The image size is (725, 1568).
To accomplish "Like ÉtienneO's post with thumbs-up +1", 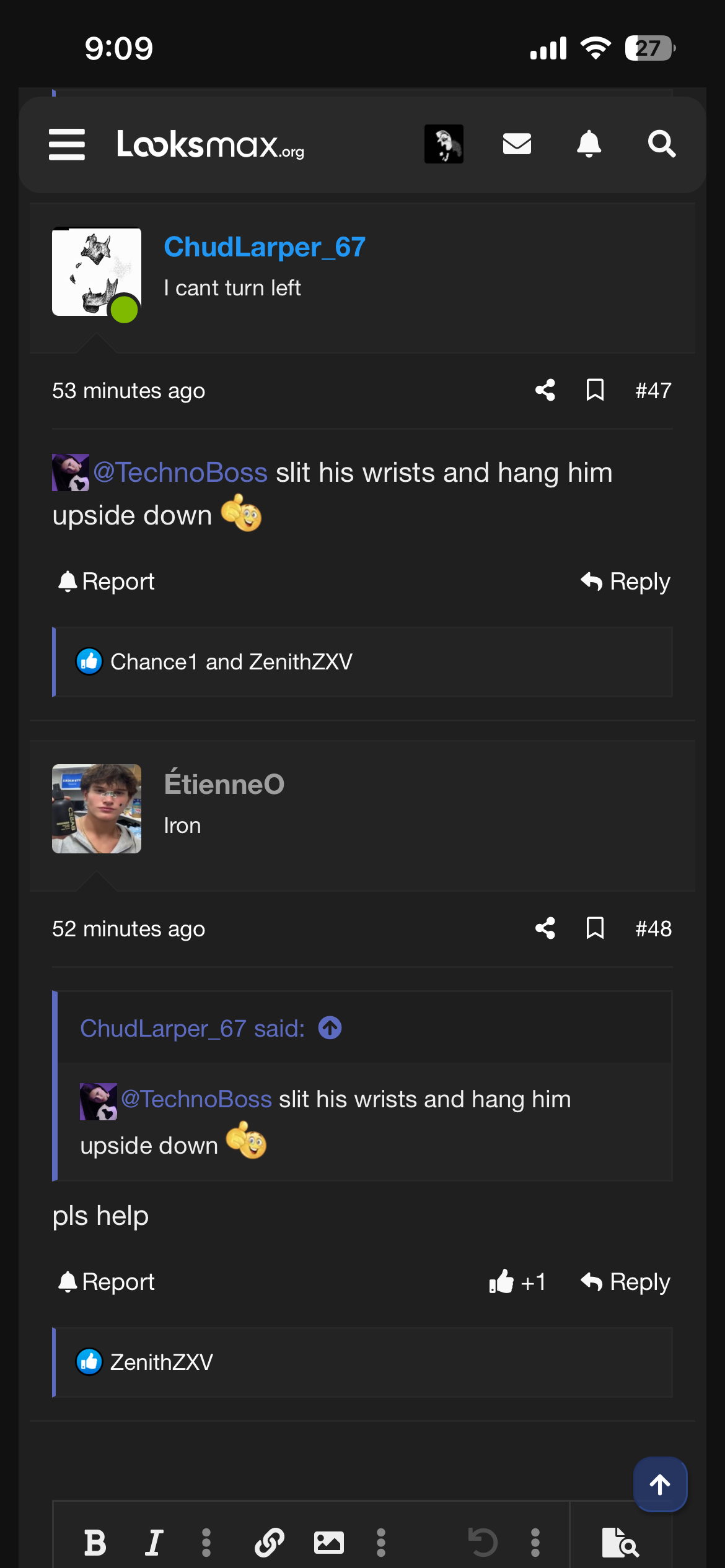I will (x=517, y=1282).
